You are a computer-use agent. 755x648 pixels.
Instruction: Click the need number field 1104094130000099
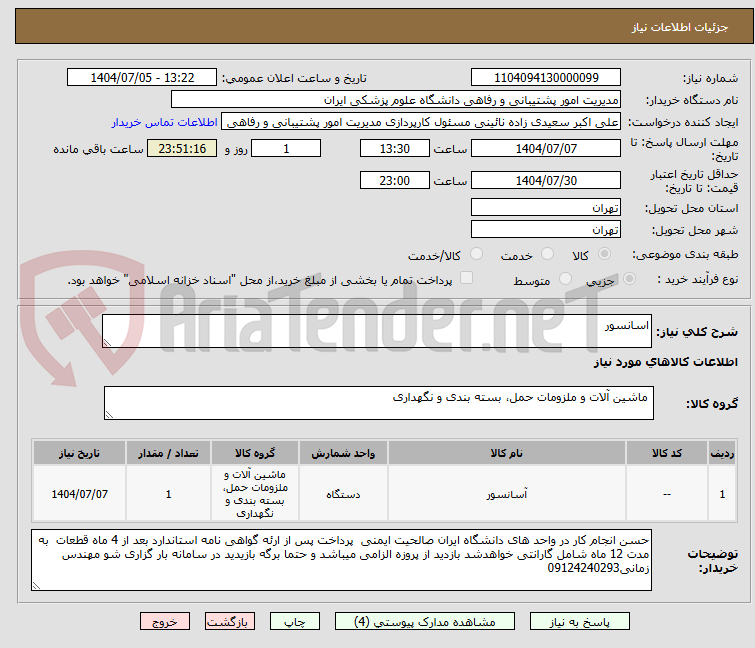[546, 78]
